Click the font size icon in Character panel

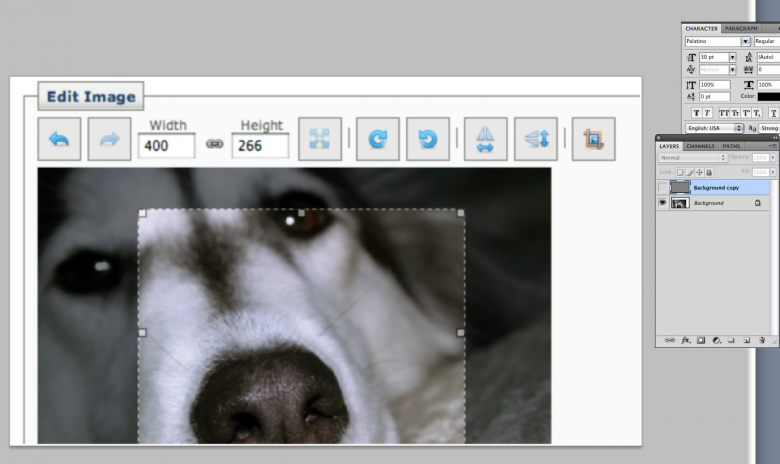tap(691, 57)
